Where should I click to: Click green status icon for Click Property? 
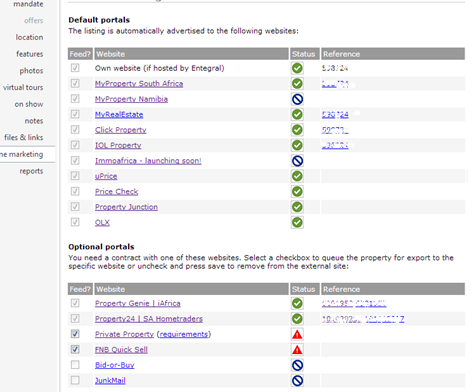[x=297, y=130]
